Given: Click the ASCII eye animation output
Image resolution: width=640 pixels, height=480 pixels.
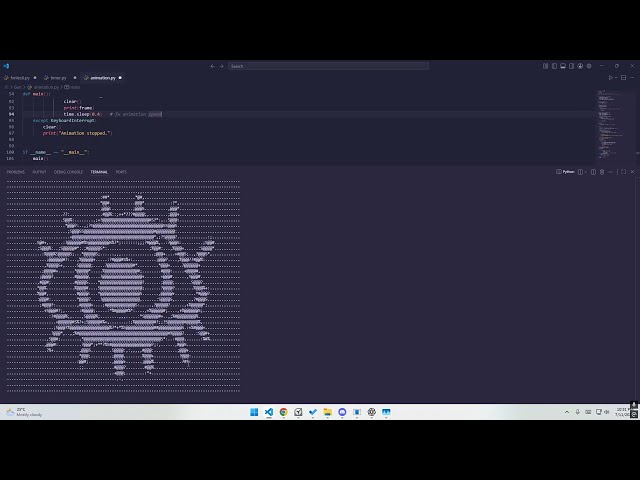Looking at the screenshot, I should coord(123,286).
